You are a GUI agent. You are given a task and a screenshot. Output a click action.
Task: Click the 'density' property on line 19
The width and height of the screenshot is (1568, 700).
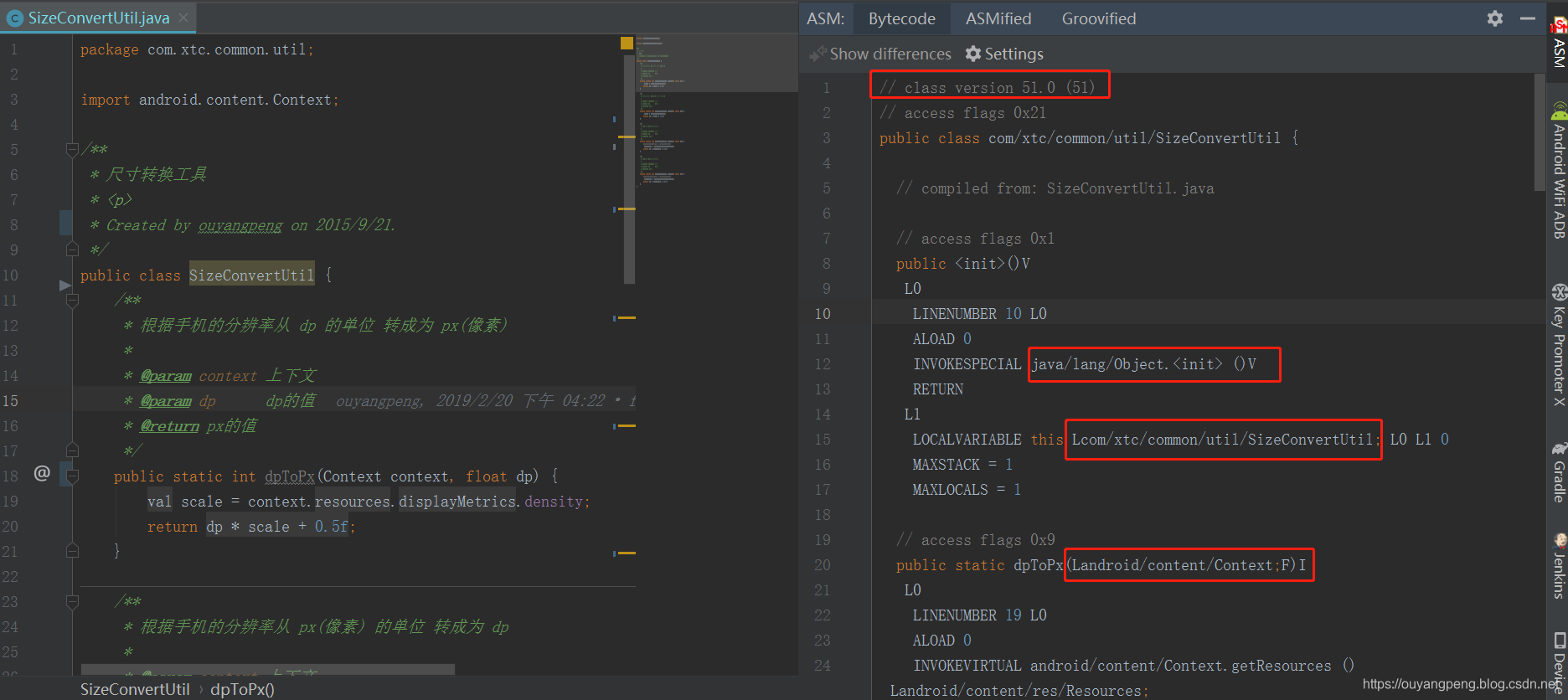click(553, 501)
